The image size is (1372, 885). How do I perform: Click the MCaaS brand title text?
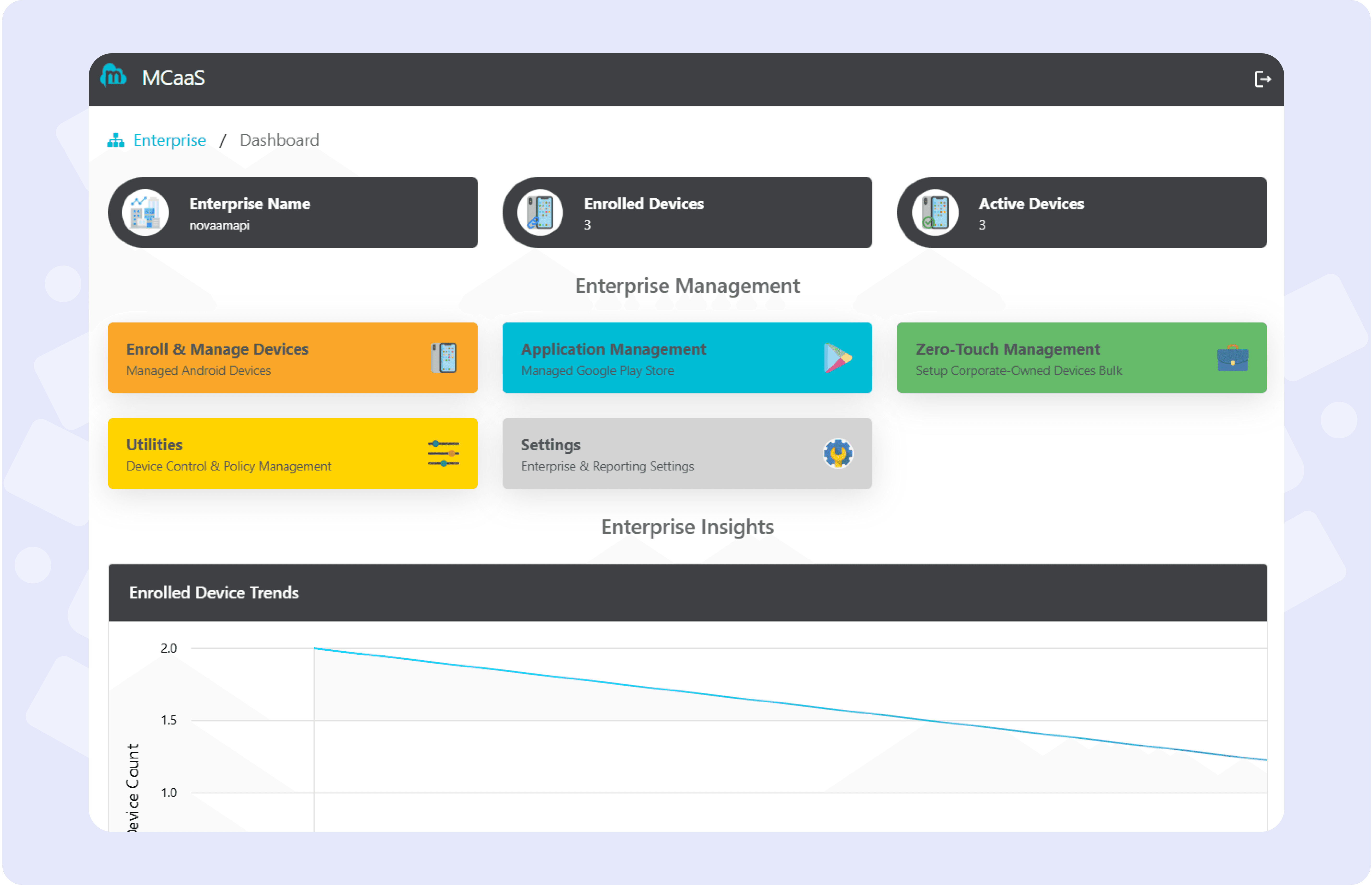tap(173, 78)
